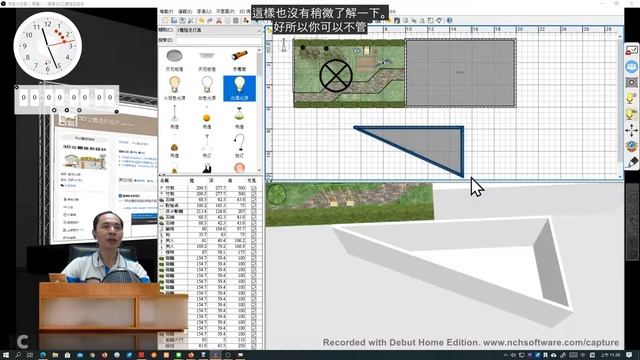Toggle visibility checkbox for row with depth 104.6
The height and width of the screenshot is (360, 640).
click(x=253, y=229)
